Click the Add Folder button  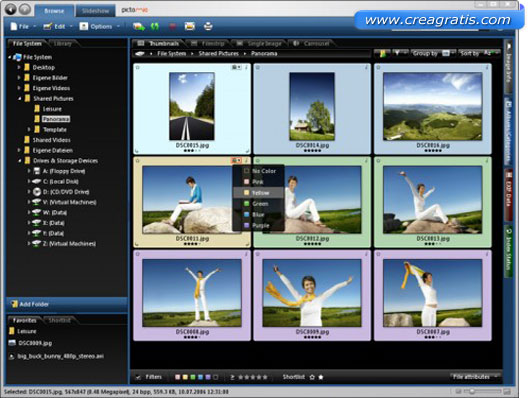click(x=67, y=304)
